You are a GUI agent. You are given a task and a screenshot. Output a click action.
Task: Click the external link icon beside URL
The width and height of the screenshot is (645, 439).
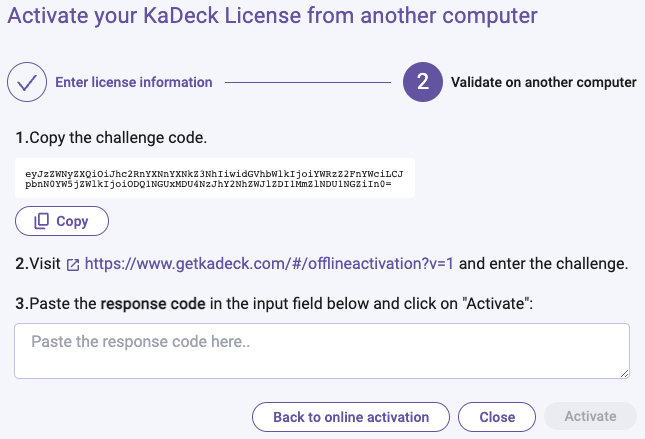click(x=73, y=265)
